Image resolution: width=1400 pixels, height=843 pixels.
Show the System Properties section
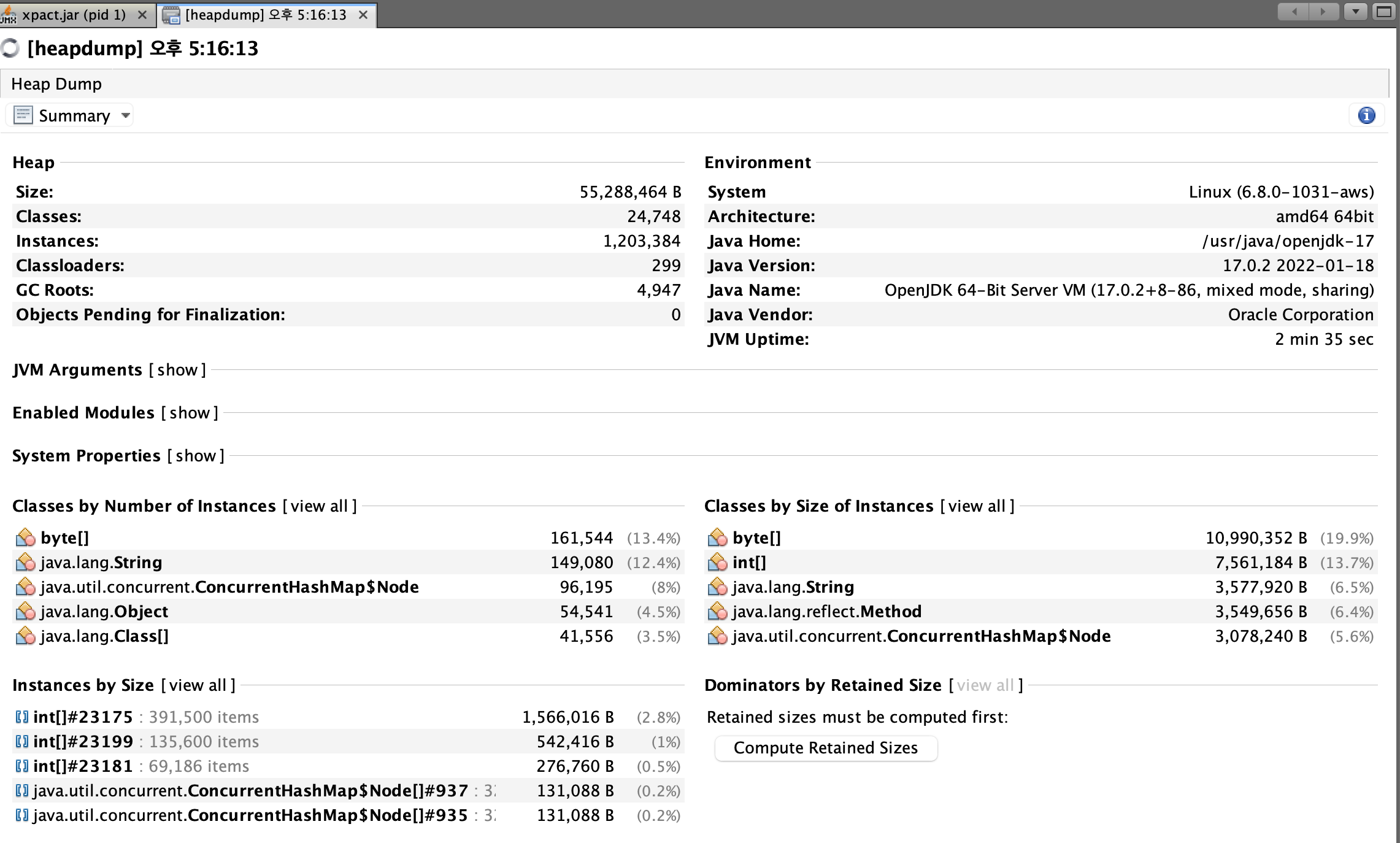pos(196,456)
